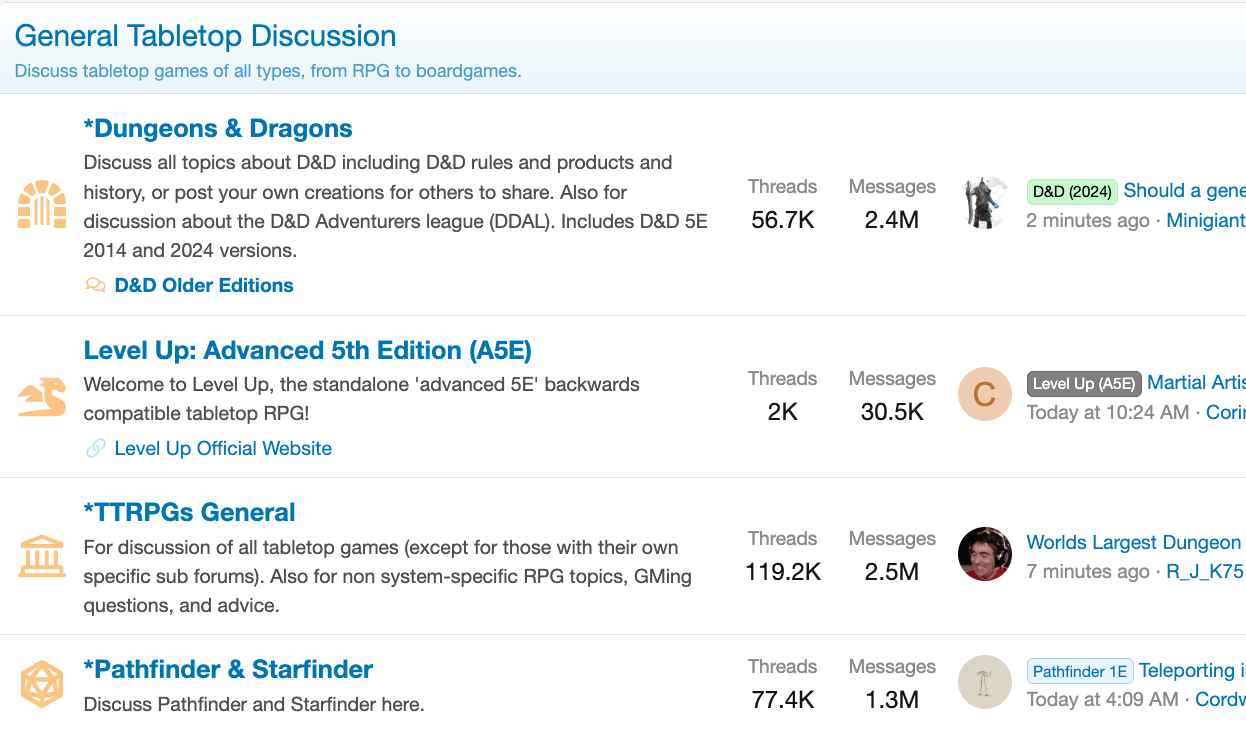This screenshot has width=1246, height=733.
Task: Click the orange C avatar in the A5E row
Action: (984, 394)
